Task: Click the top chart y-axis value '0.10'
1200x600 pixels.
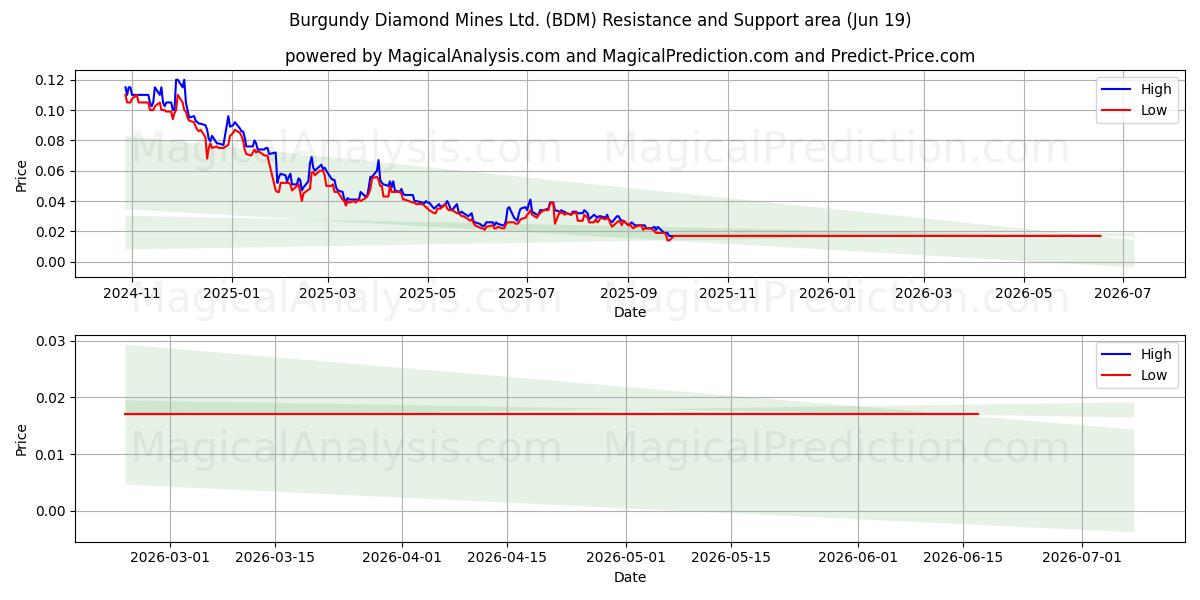Action: [51, 110]
